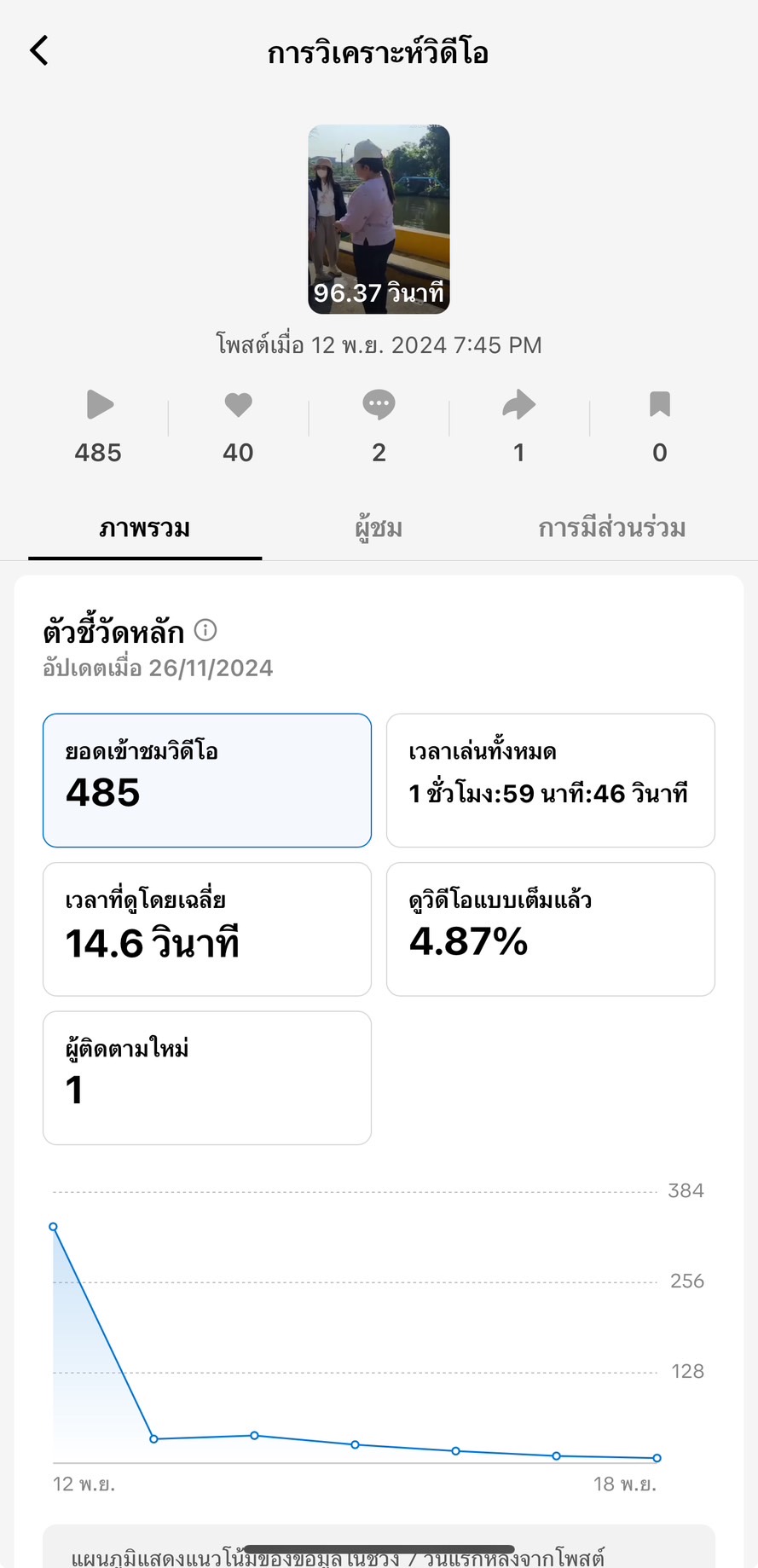
Task: Select the ดูวิดีโอแบบเต็มแล้ว metric card
Action: tap(550, 929)
